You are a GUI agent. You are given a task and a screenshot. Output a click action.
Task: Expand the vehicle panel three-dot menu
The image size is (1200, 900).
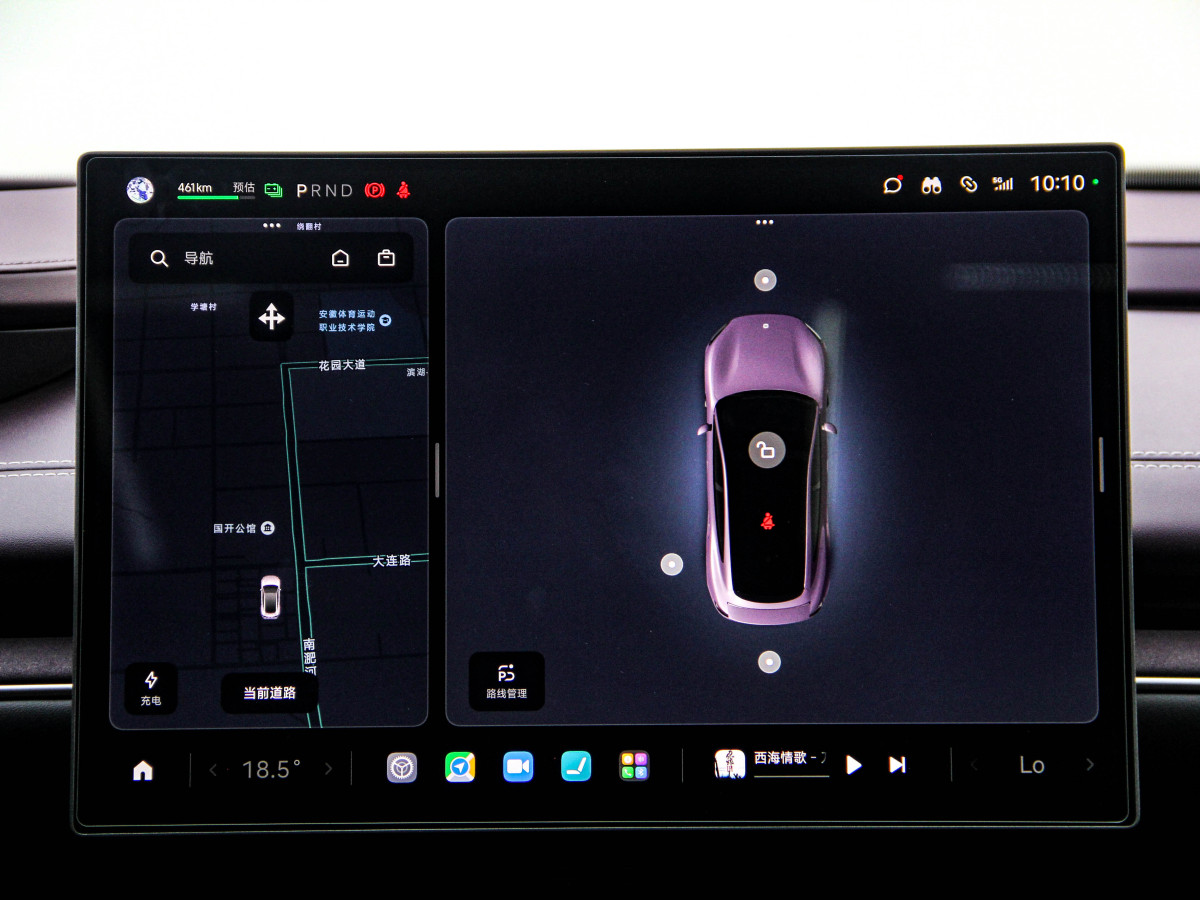(x=765, y=222)
